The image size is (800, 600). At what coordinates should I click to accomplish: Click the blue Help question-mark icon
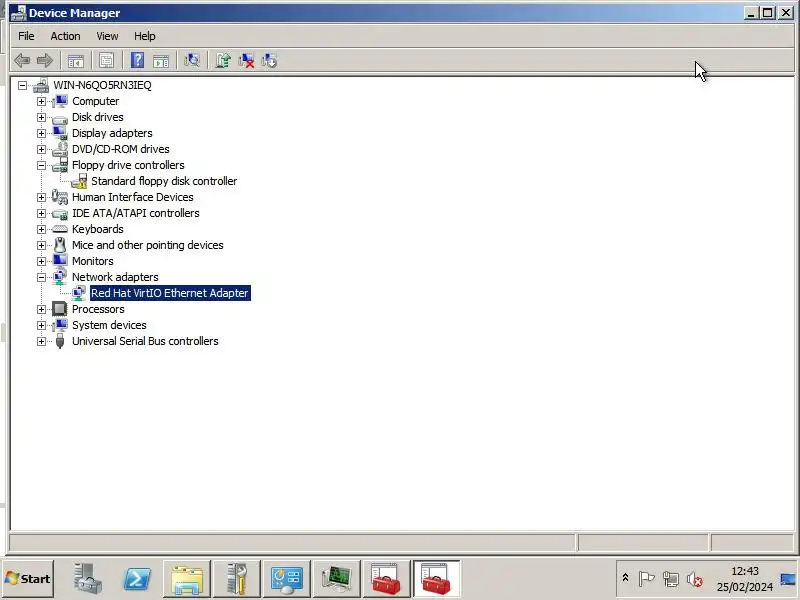[137, 60]
